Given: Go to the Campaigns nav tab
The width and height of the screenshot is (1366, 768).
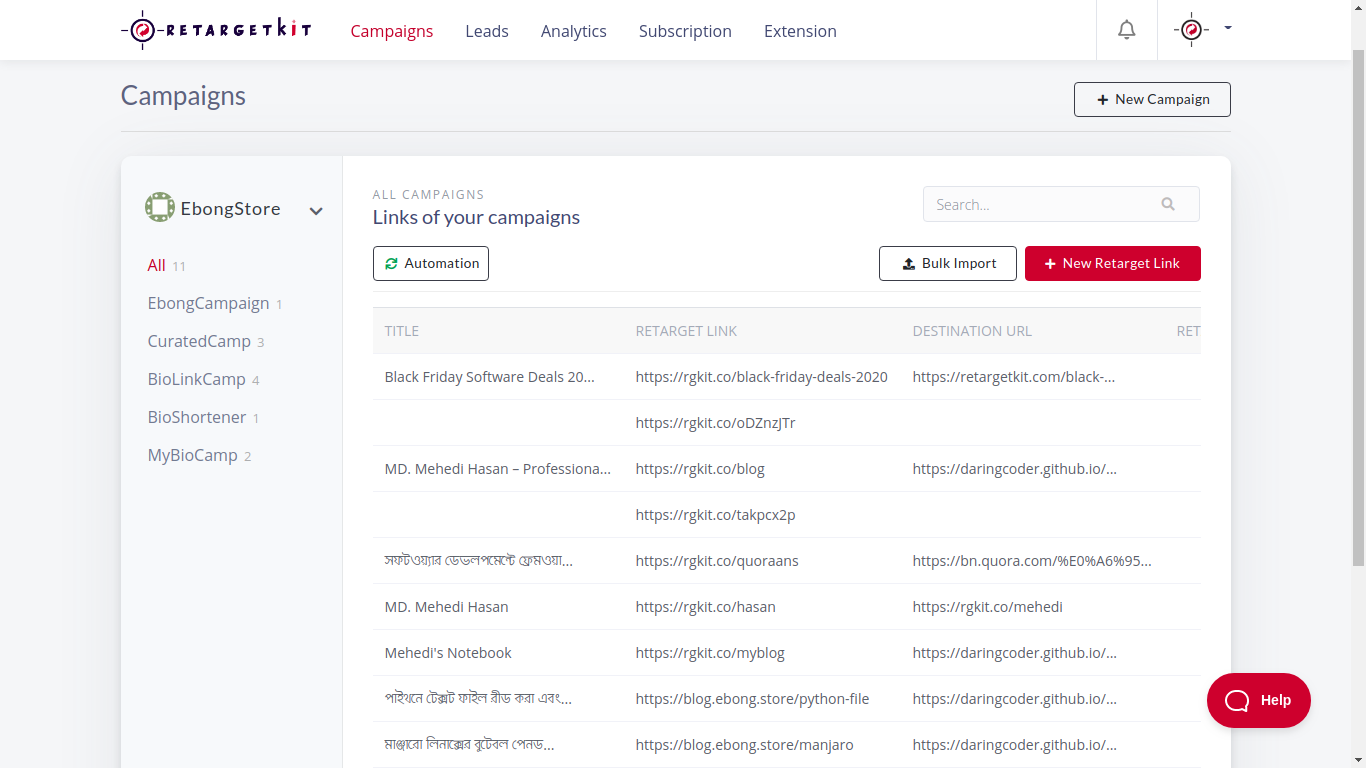Looking at the screenshot, I should click(392, 31).
